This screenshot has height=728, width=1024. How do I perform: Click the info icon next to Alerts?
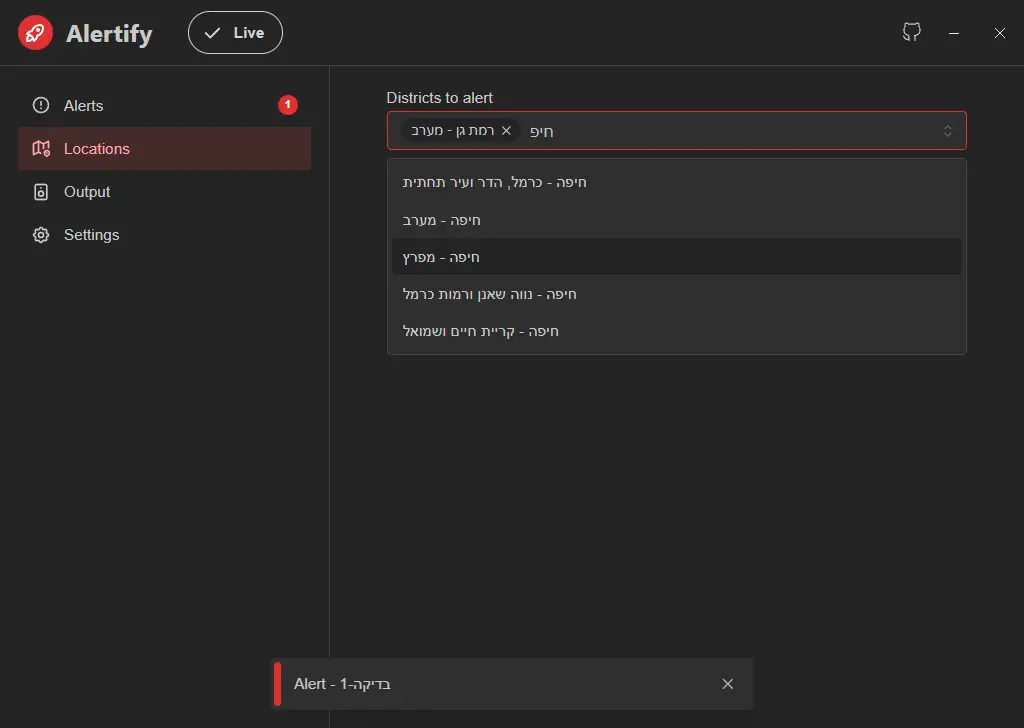tap(39, 105)
